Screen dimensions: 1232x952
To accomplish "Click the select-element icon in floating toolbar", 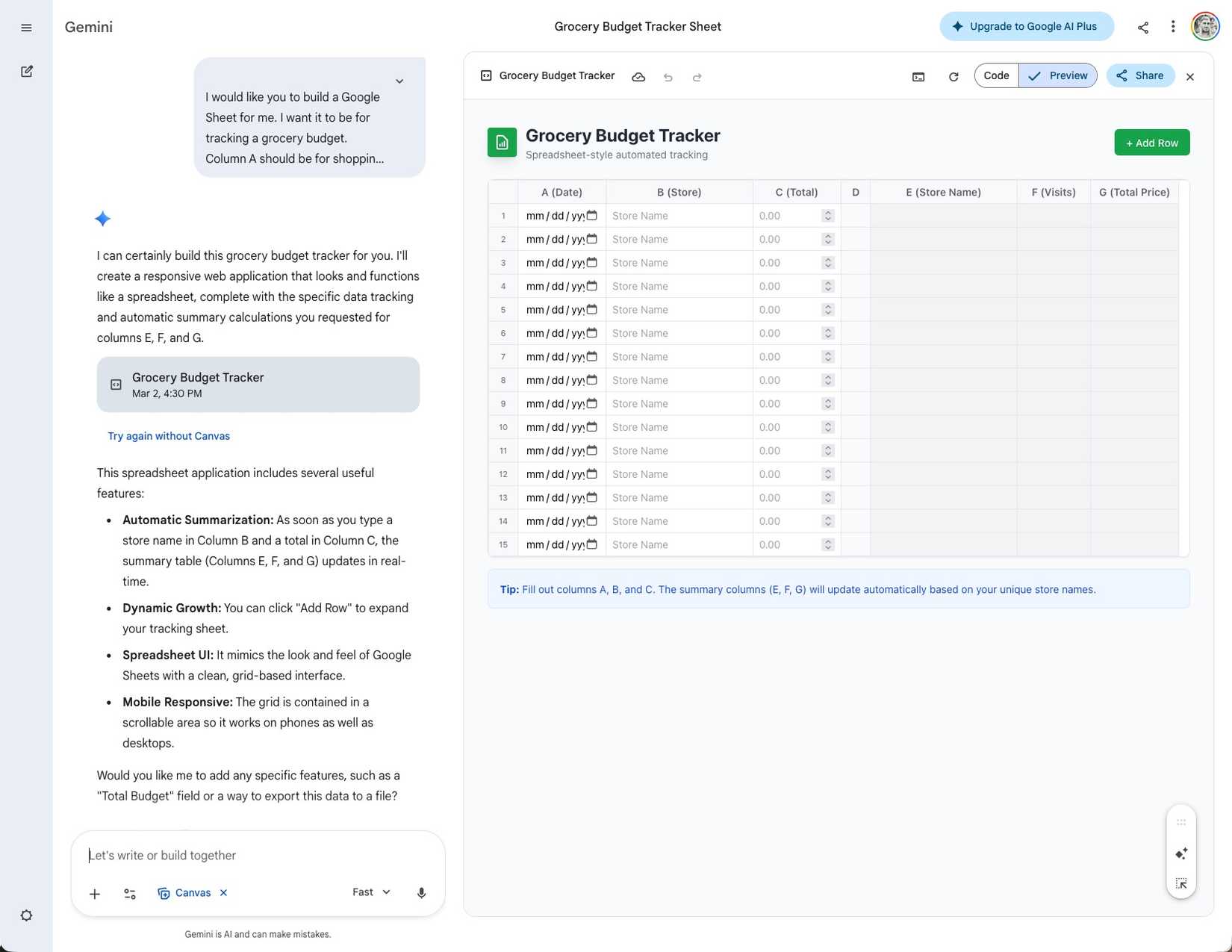I will point(1181,883).
